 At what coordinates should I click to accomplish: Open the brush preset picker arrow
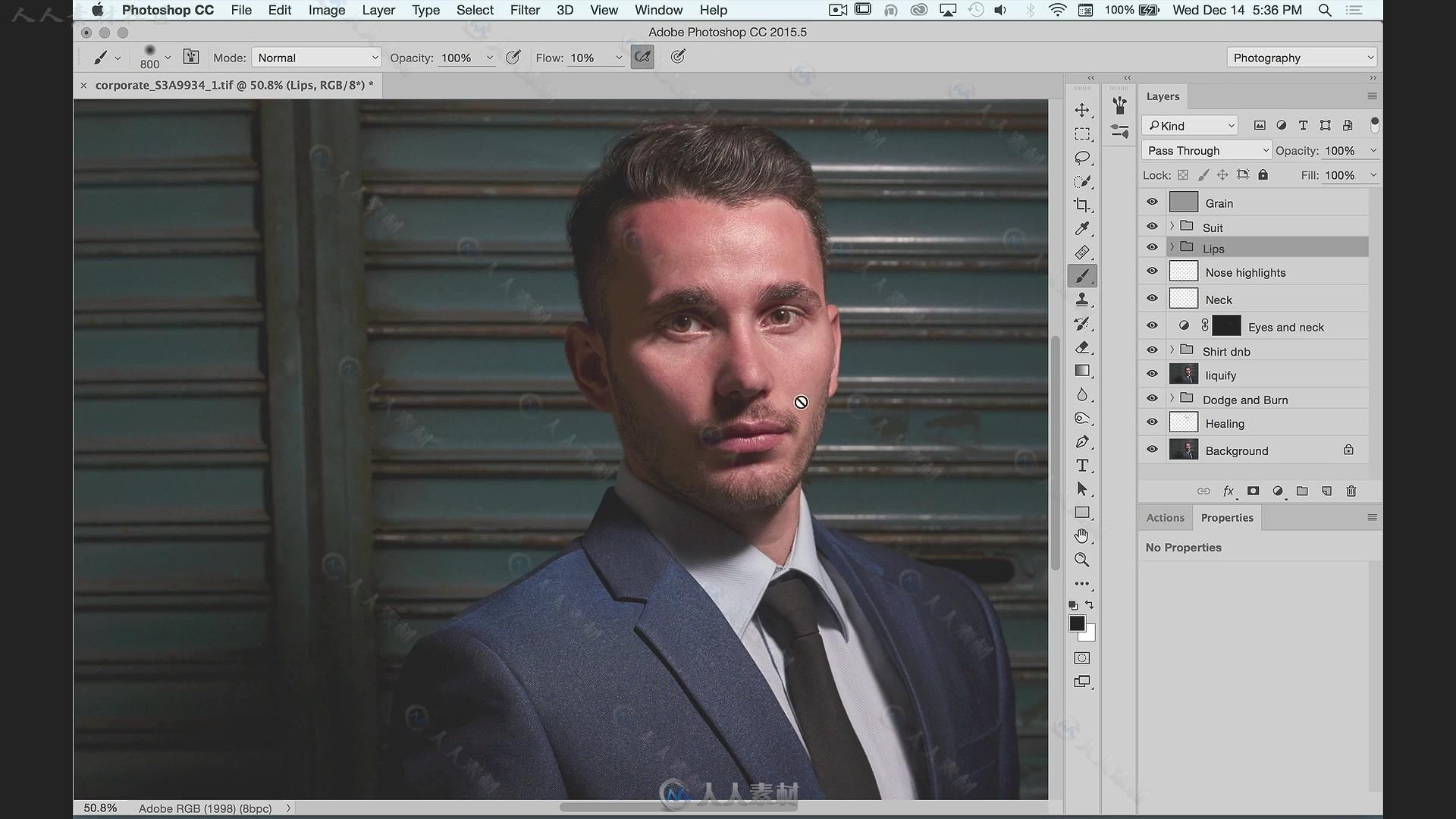coord(168,58)
